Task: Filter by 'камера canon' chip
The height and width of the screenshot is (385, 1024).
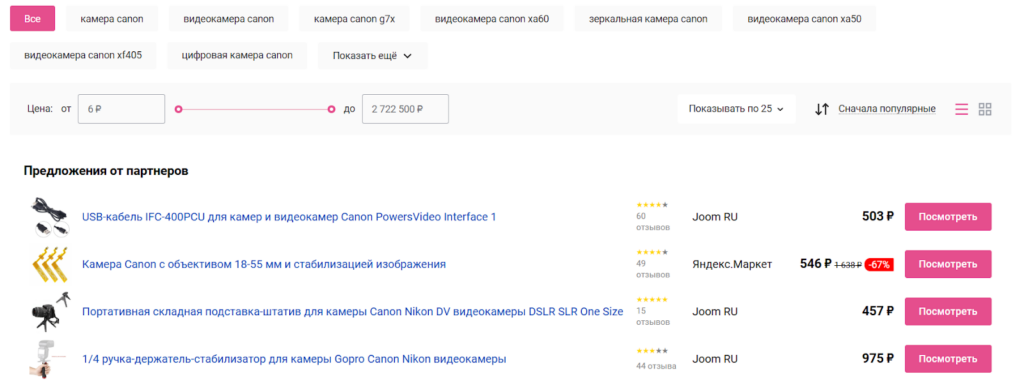Action: point(112,19)
